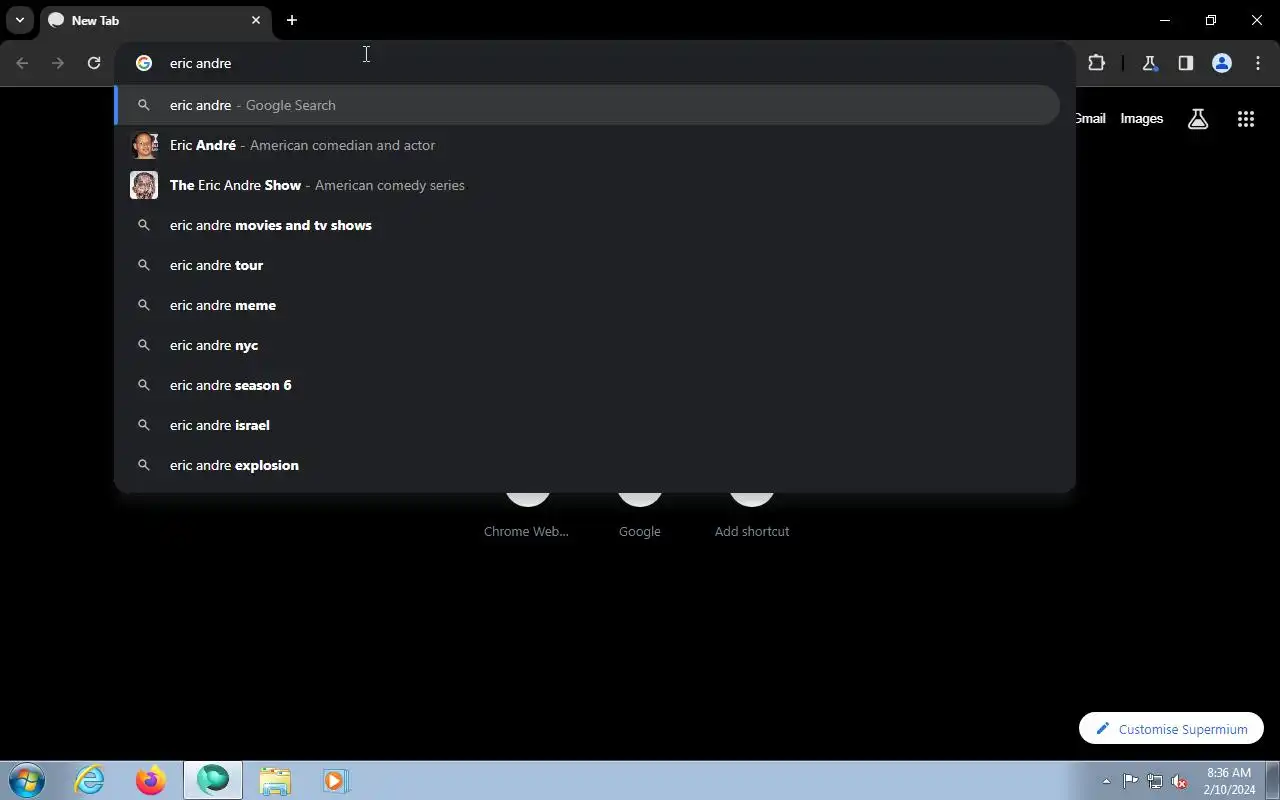Choose 'eric andre explosion' suggestion

click(587, 465)
